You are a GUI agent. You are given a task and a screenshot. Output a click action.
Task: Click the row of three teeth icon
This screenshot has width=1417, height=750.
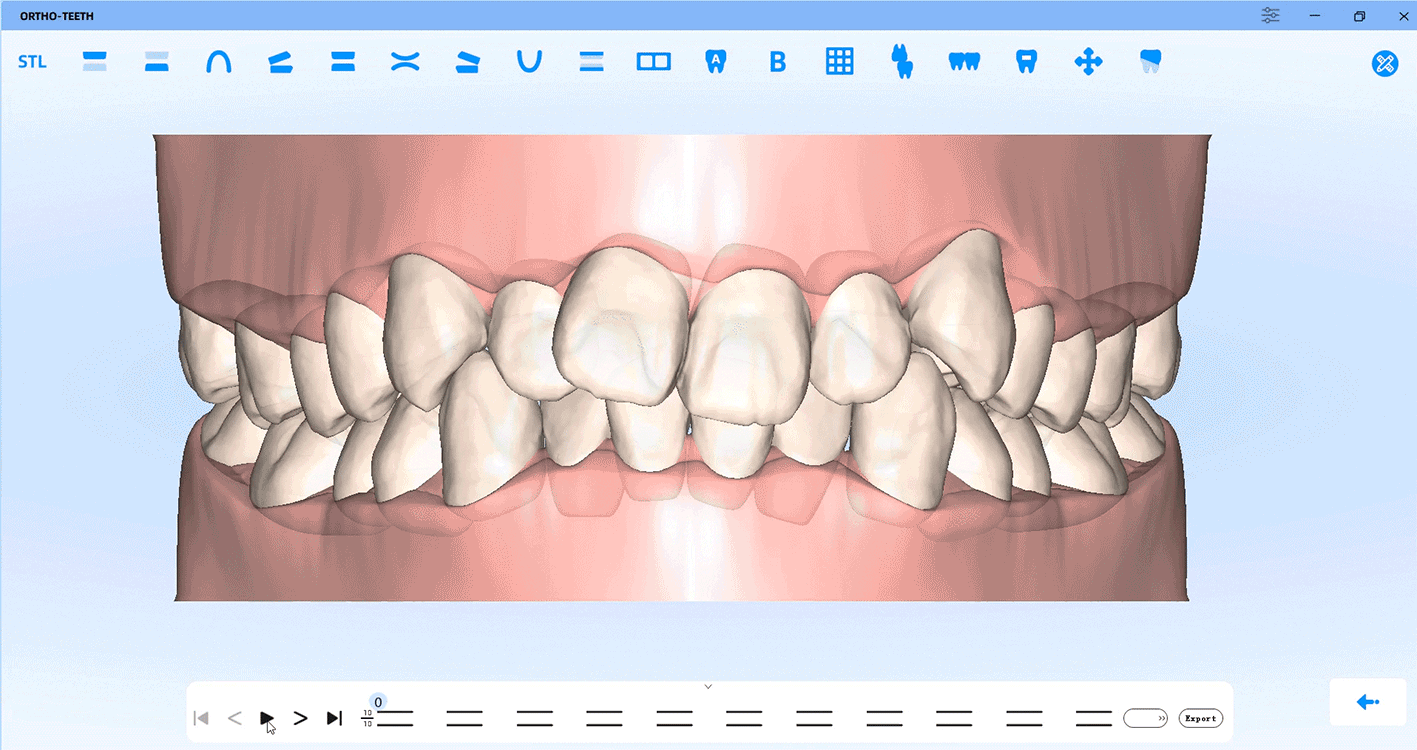[964, 62]
